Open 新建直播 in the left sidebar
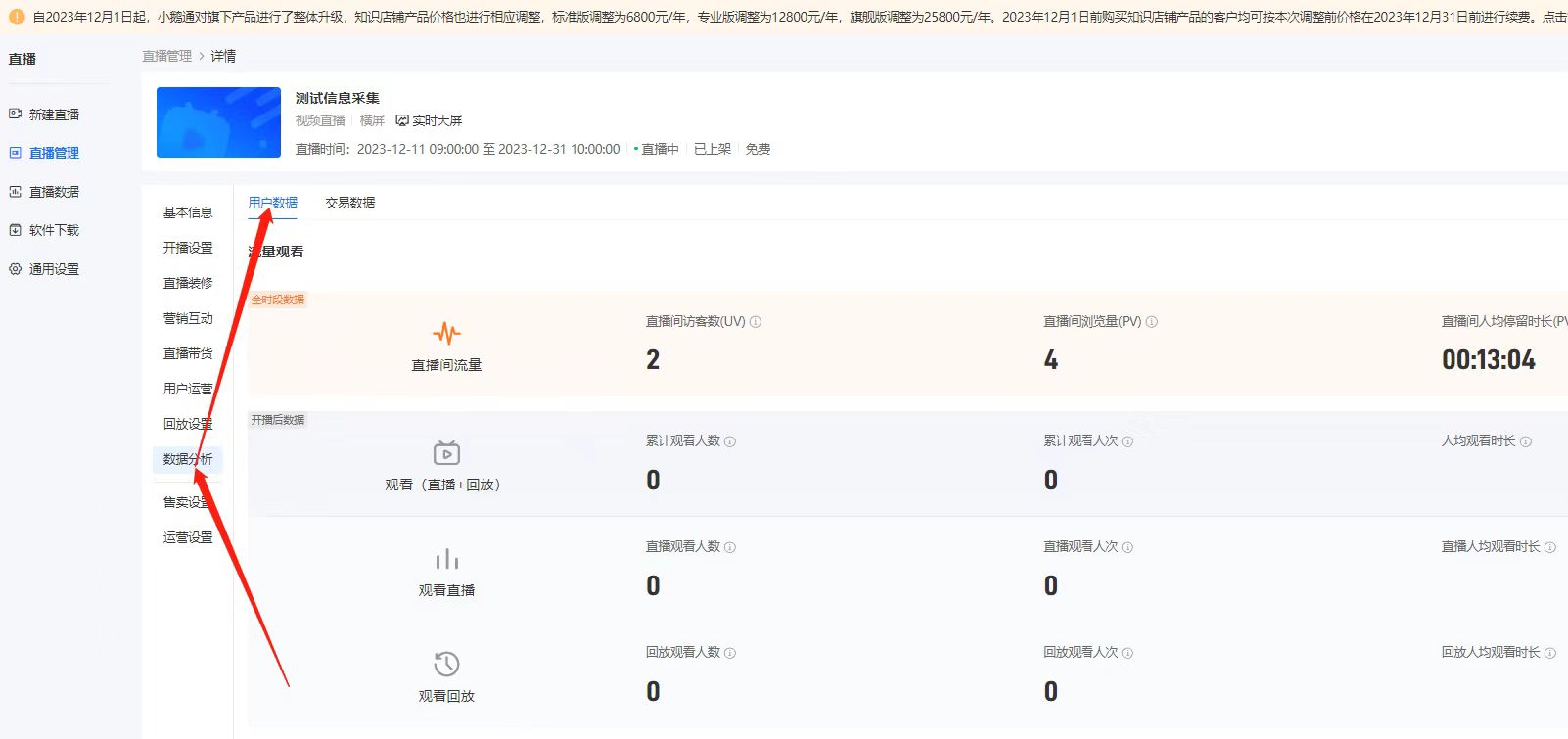1568x739 pixels. [54, 115]
